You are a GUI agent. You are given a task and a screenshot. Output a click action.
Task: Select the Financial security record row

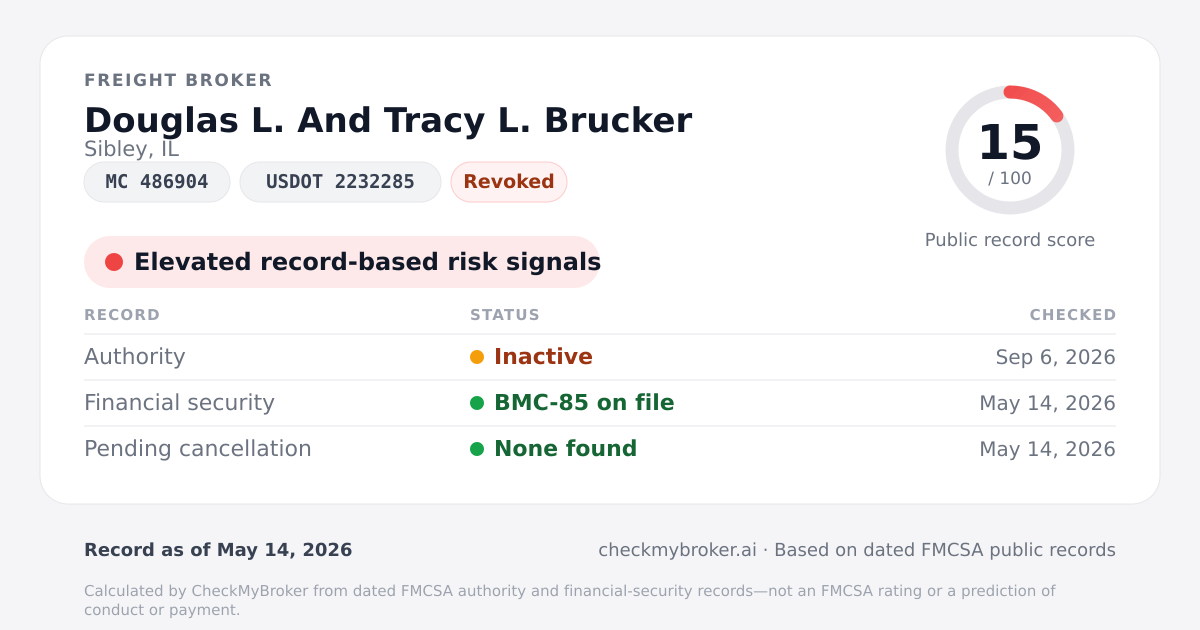[600, 403]
